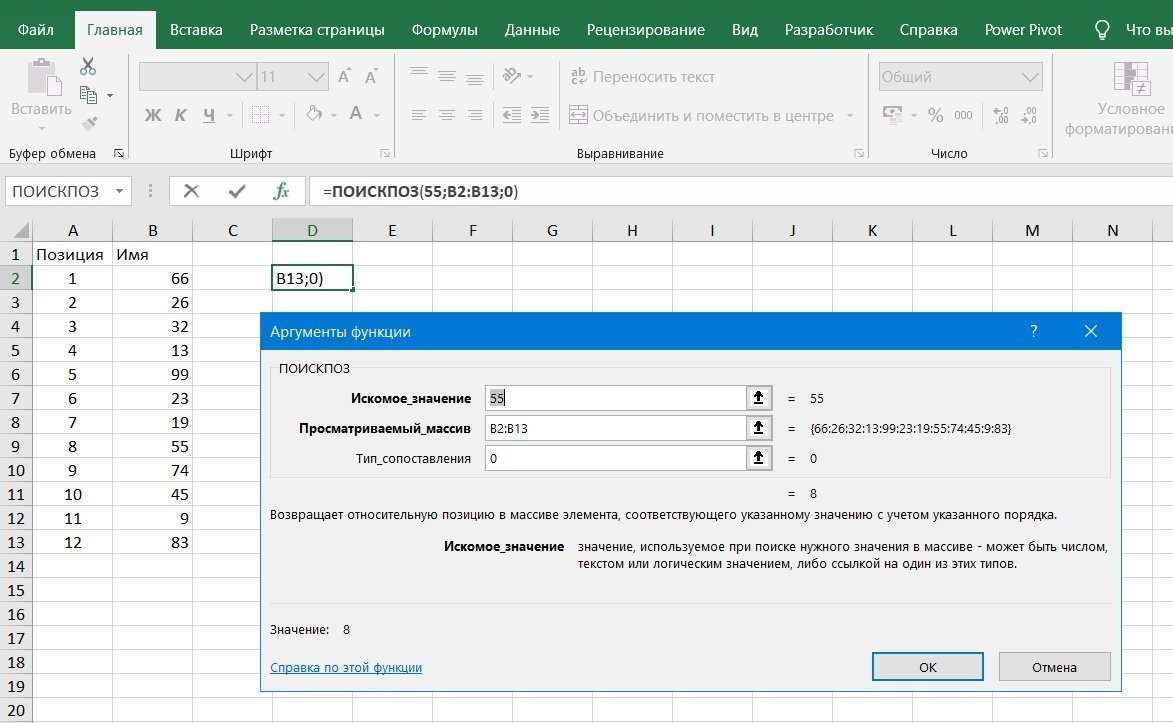Click the Cut scissors icon
This screenshot has height=723, width=1173.
pyautogui.click(x=88, y=67)
